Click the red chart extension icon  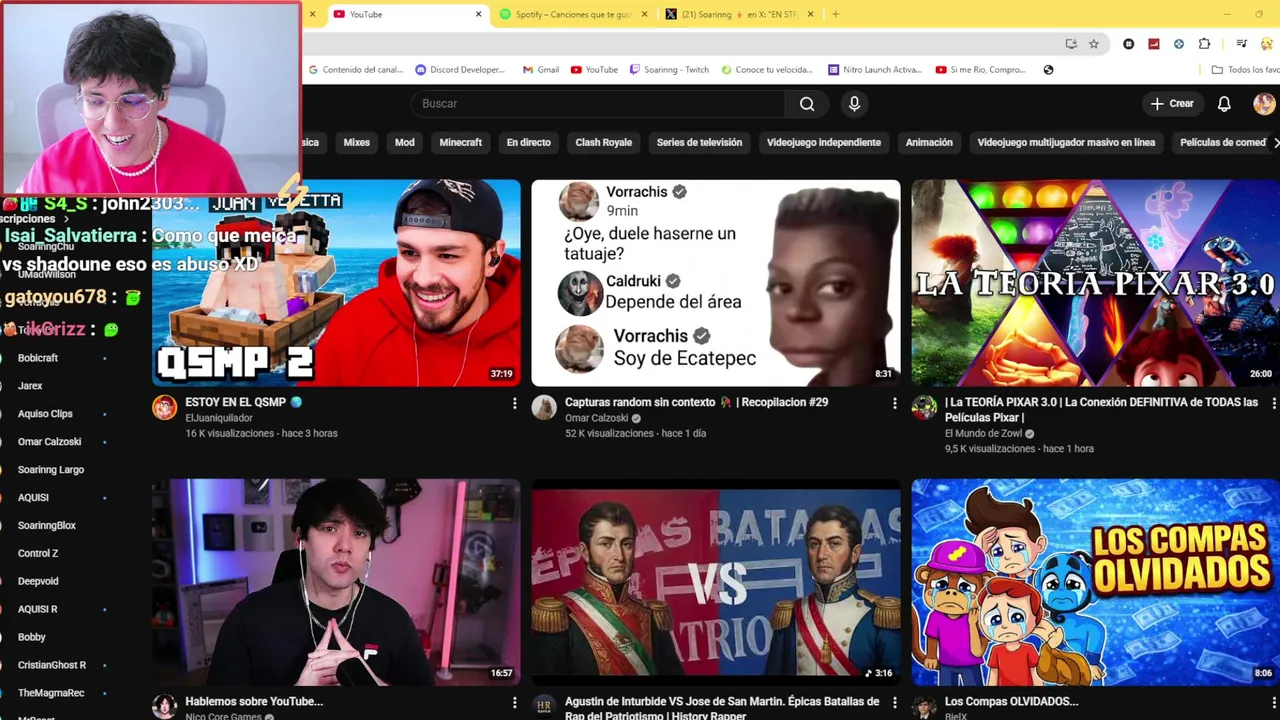tap(1154, 44)
